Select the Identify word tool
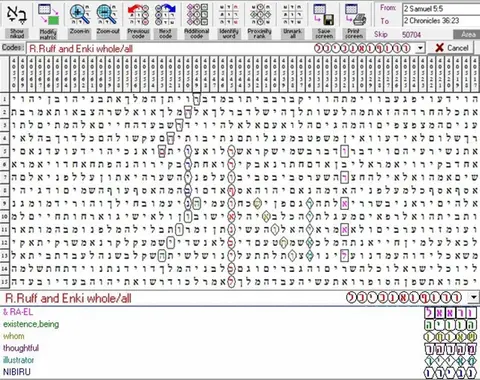Screen dimensions: 480x380 (x=229, y=15)
